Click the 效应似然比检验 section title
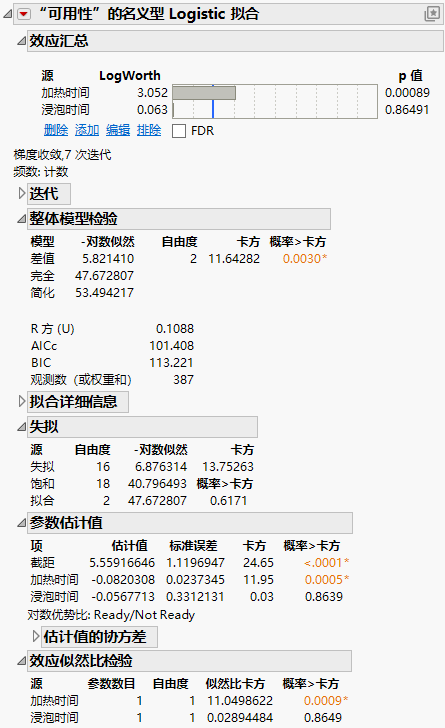Screen dimensions: 445x728 tap(81, 661)
